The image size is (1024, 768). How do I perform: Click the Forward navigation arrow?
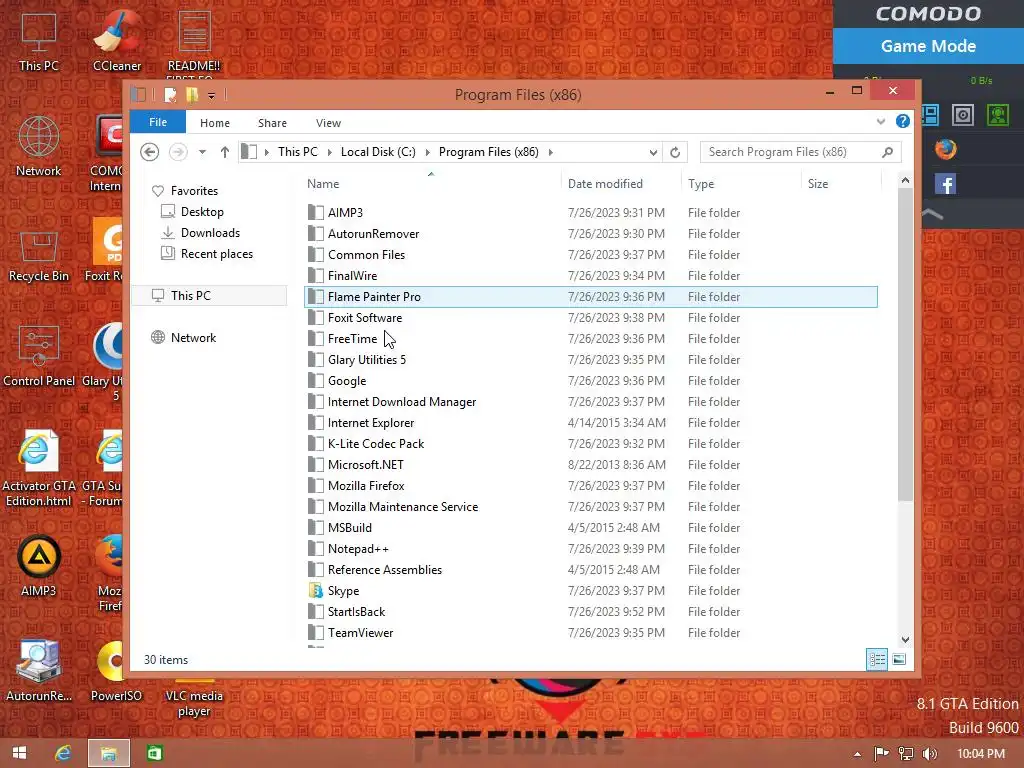(178, 152)
